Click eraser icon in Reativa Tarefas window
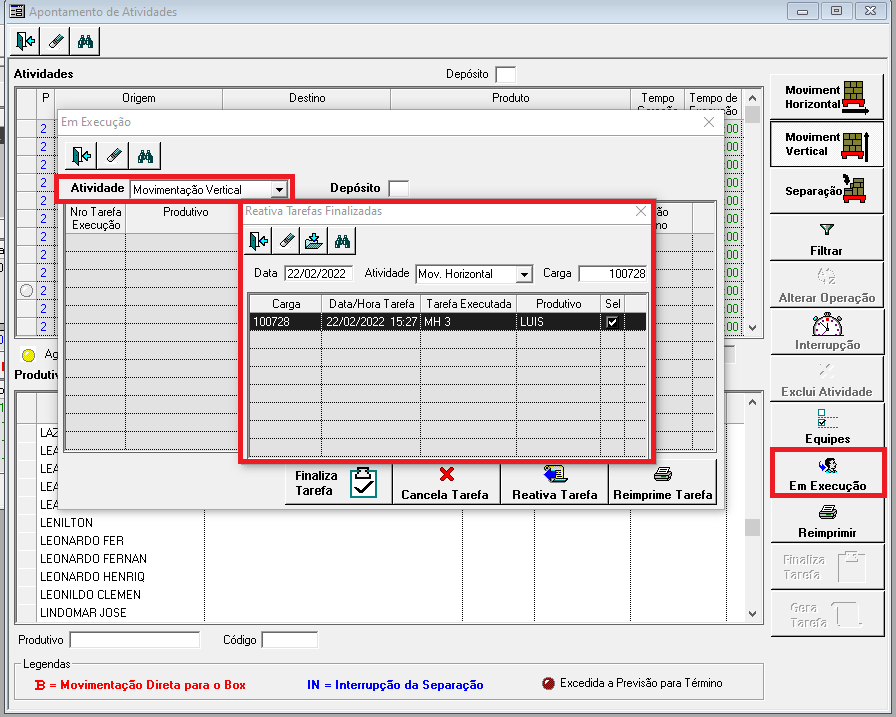Image resolution: width=896 pixels, height=717 pixels. coord(286,241)
